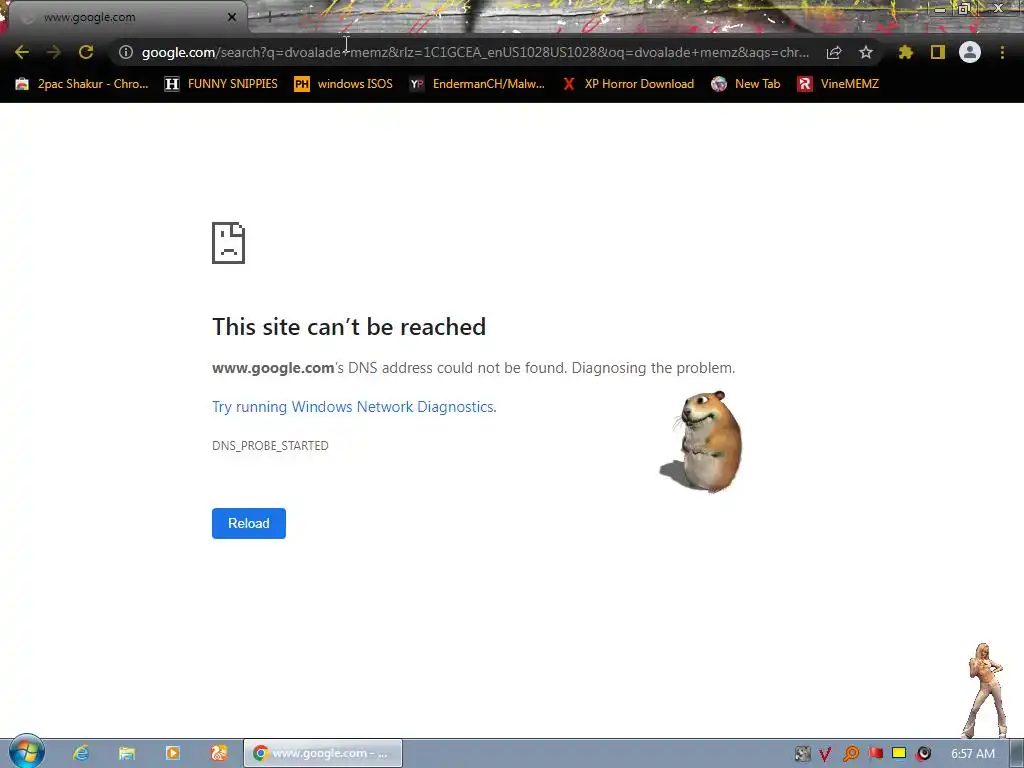Select the Chrome www.google.com taskbar button
The height and width of the screenshot is (768, 1024).
pyautogui.click(x=323, y=753)
